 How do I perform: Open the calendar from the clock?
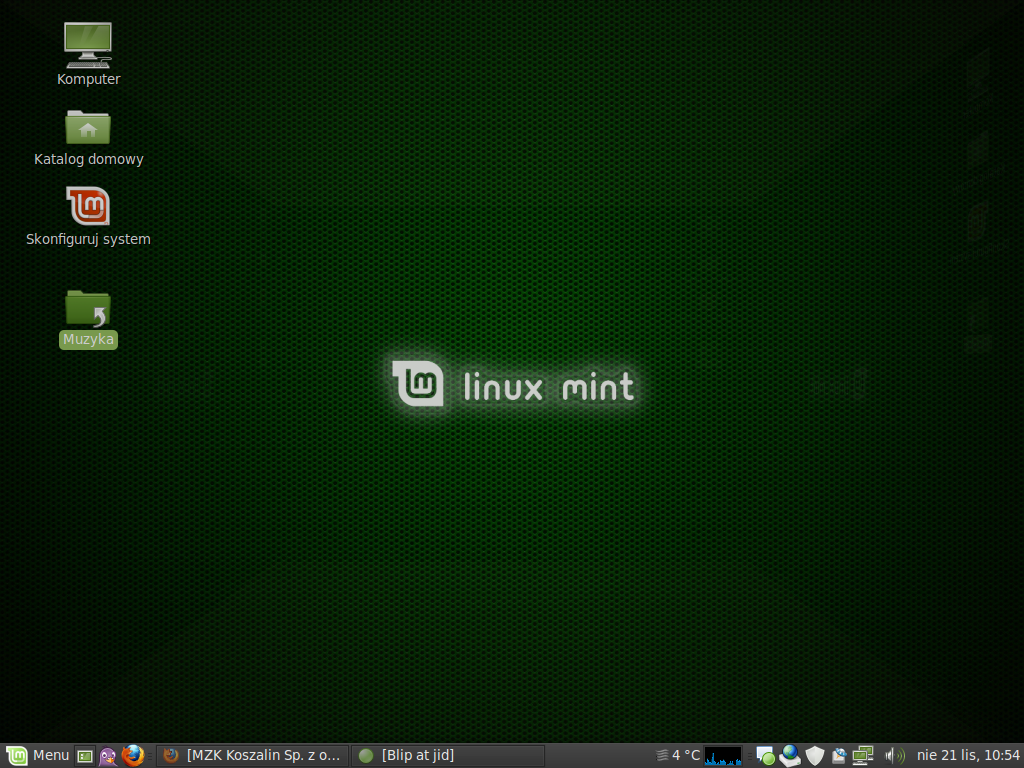point(968,756)
